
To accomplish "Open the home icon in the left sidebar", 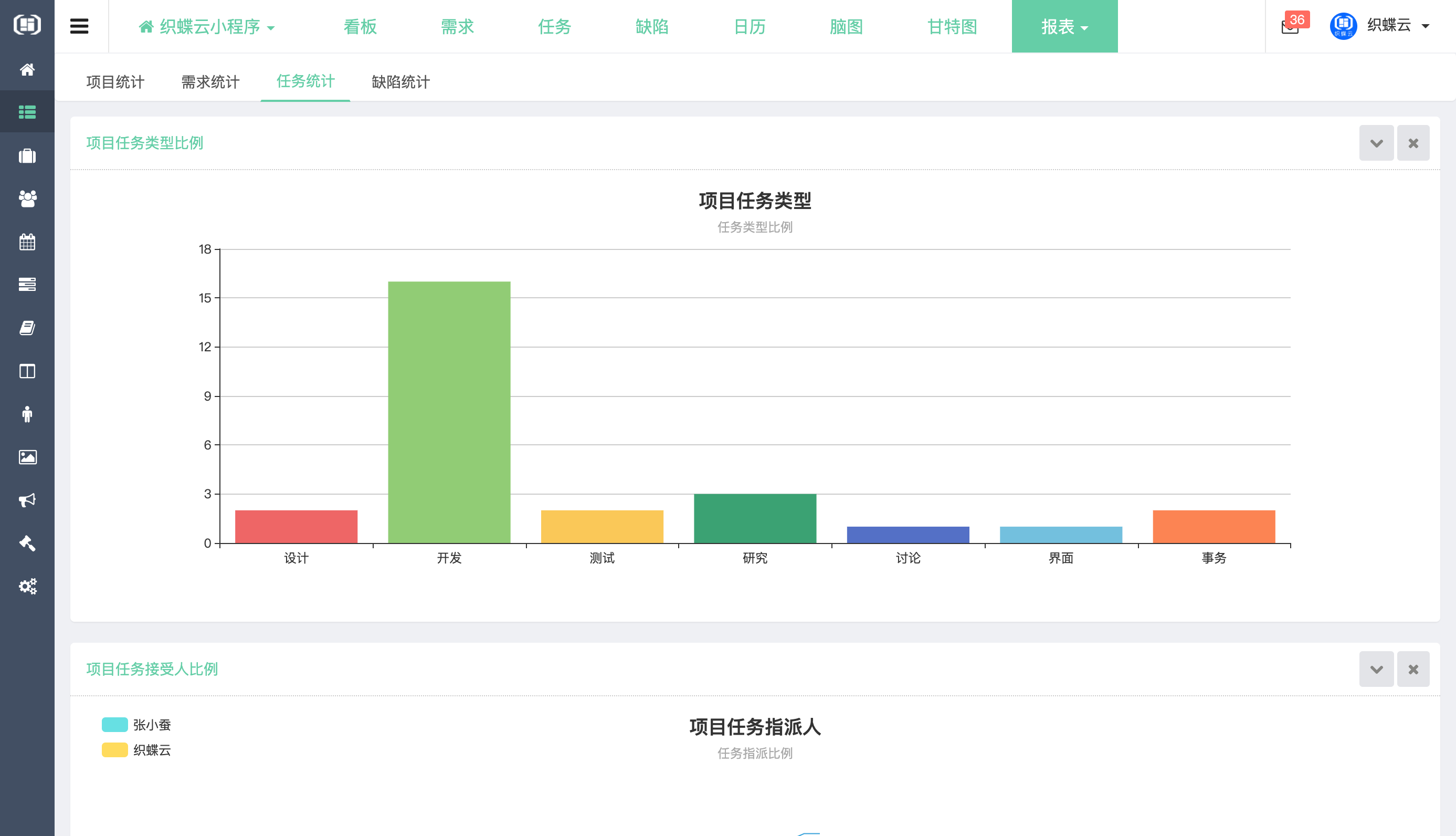I will pos(27,69).
